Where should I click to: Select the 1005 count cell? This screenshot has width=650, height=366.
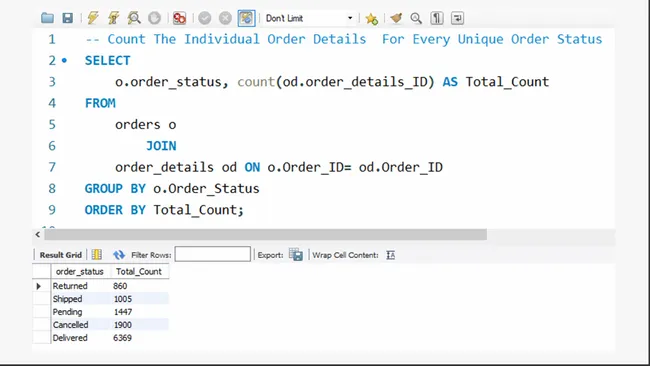(139, 299)
